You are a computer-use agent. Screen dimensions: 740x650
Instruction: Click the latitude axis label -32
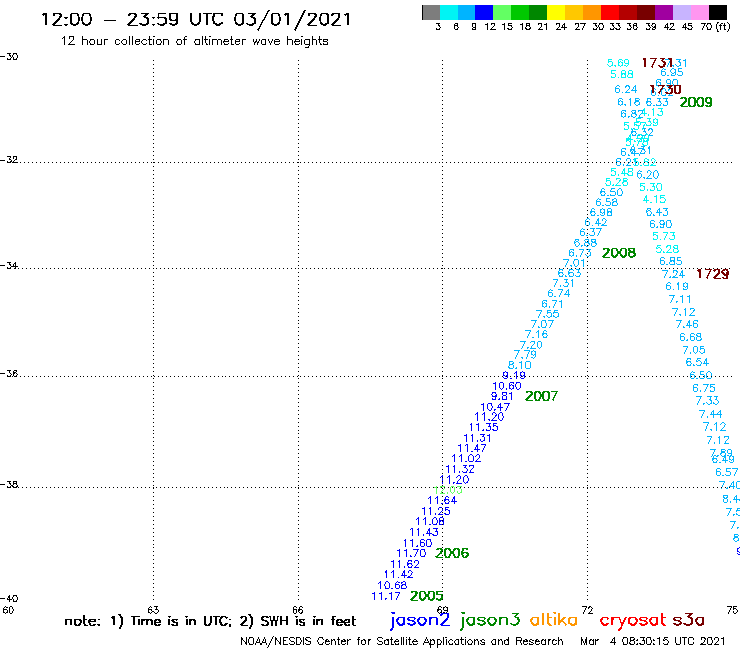9,160
